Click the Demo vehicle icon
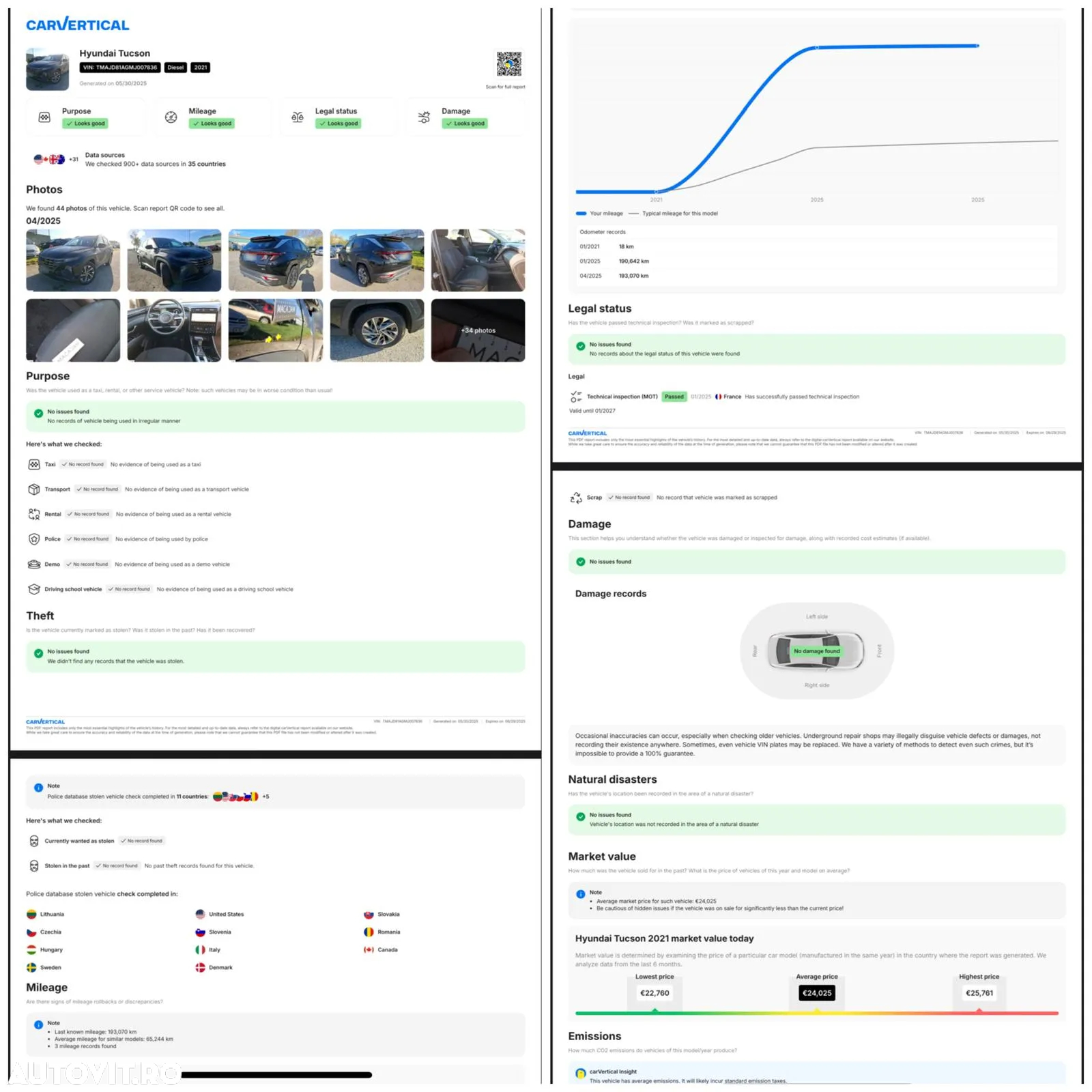This screenshot has width=1092, height=1092. tap(33, 564)
